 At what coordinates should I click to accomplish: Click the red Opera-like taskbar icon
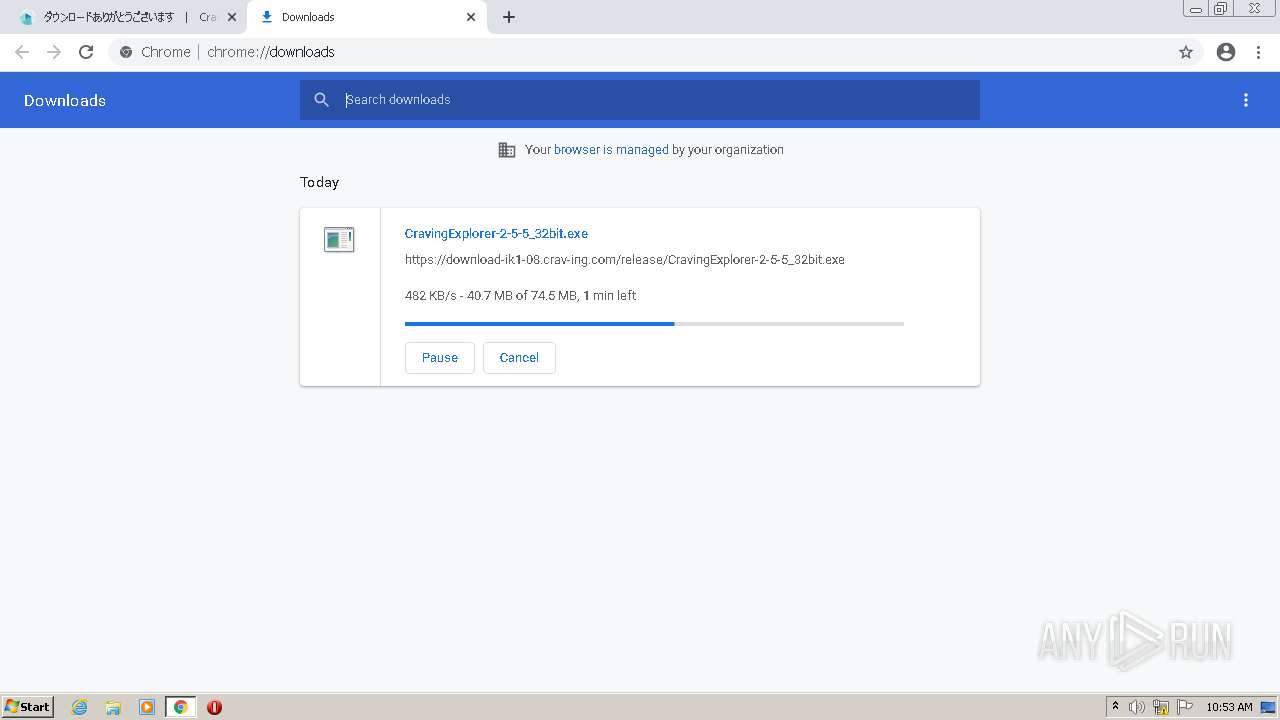point(214,707)
